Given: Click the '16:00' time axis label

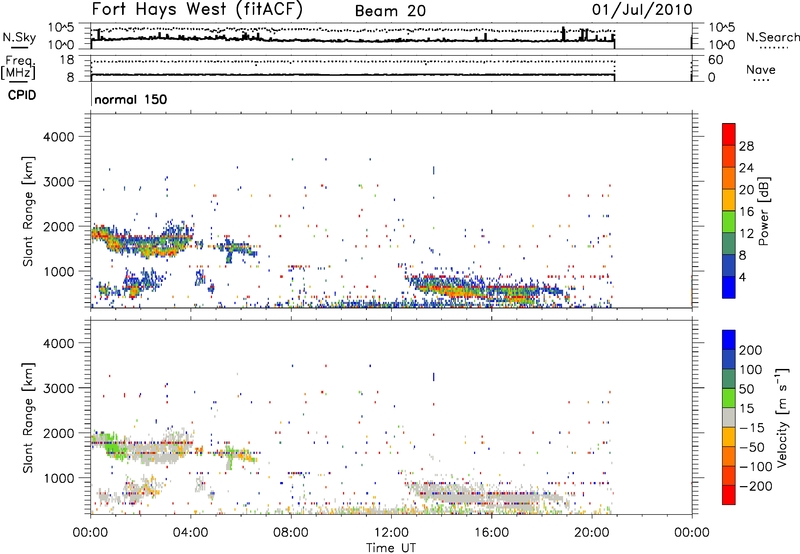Looking at the screenshot, I should [491, 533].
